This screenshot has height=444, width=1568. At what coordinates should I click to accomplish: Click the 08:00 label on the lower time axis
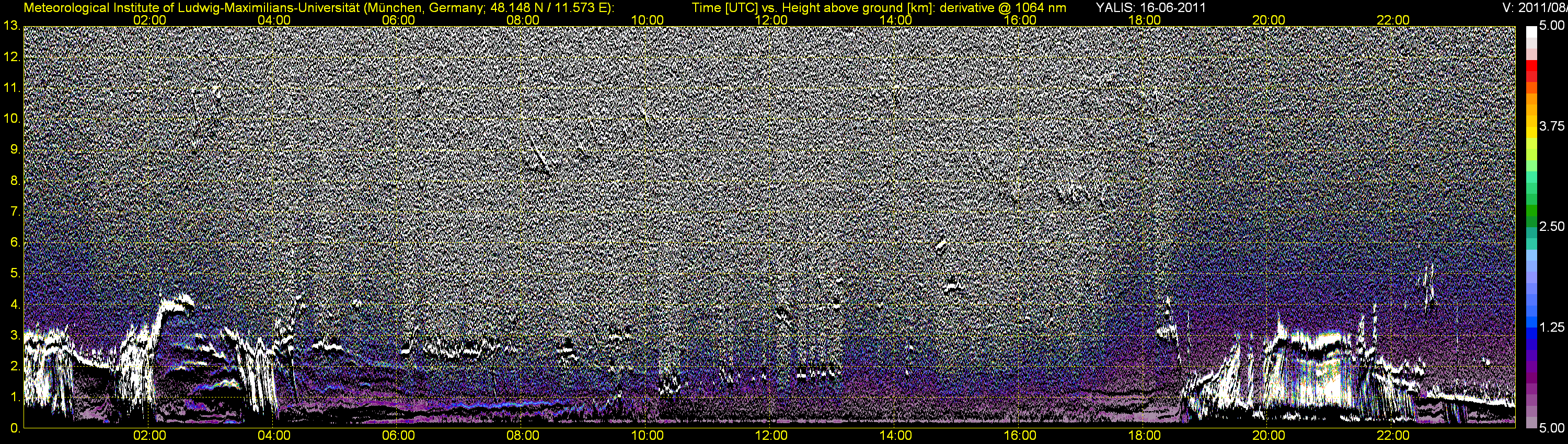pos(523,436)
